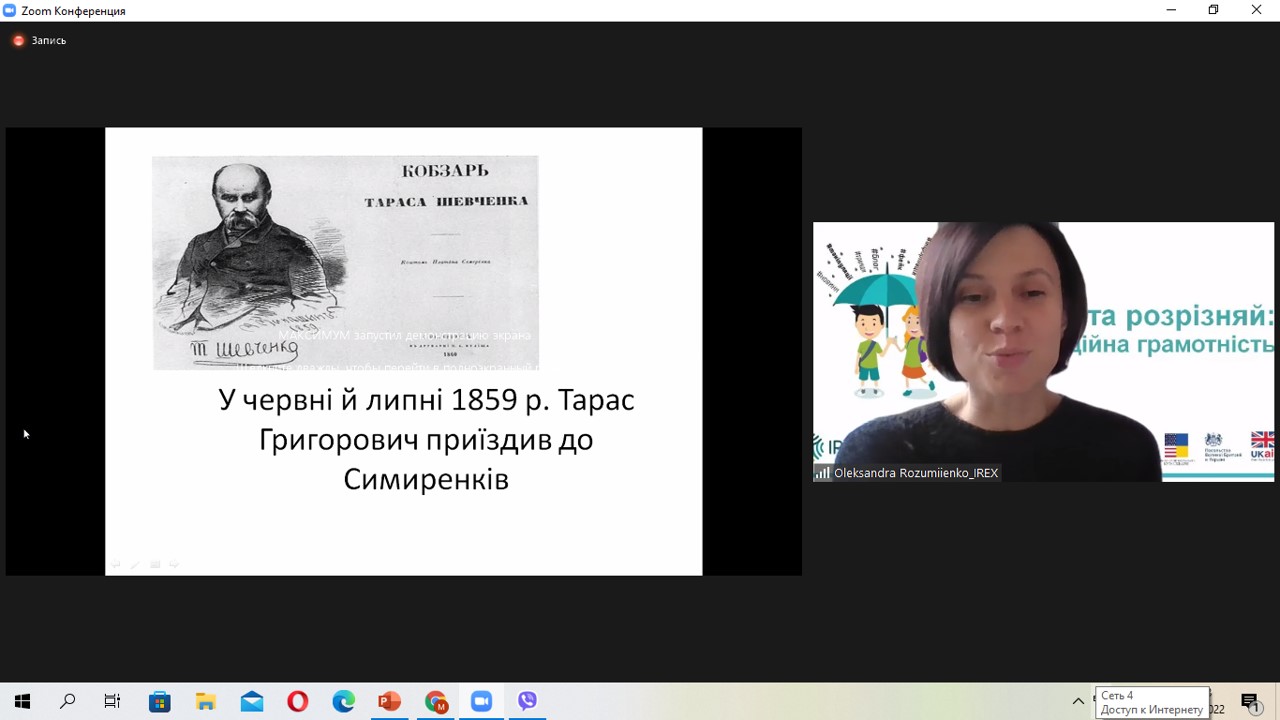Click the Zoom logo in title bar
Viewport: 1280px width, 720px height.
[x=10, y=11]
